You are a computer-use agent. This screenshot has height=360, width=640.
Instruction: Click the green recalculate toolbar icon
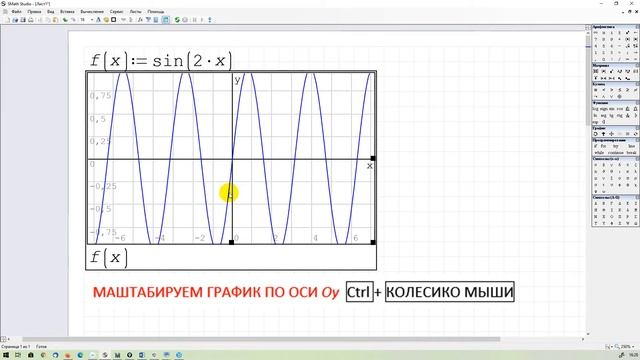coord(177,20)
